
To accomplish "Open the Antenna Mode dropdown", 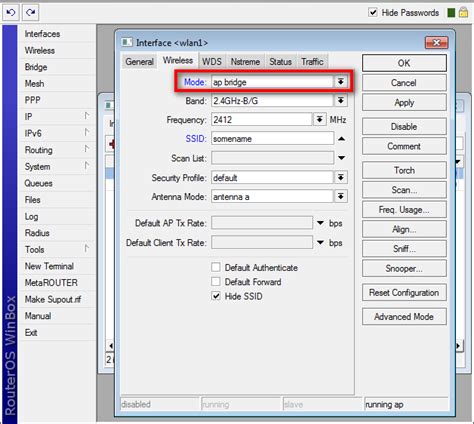I will point(341,197).
